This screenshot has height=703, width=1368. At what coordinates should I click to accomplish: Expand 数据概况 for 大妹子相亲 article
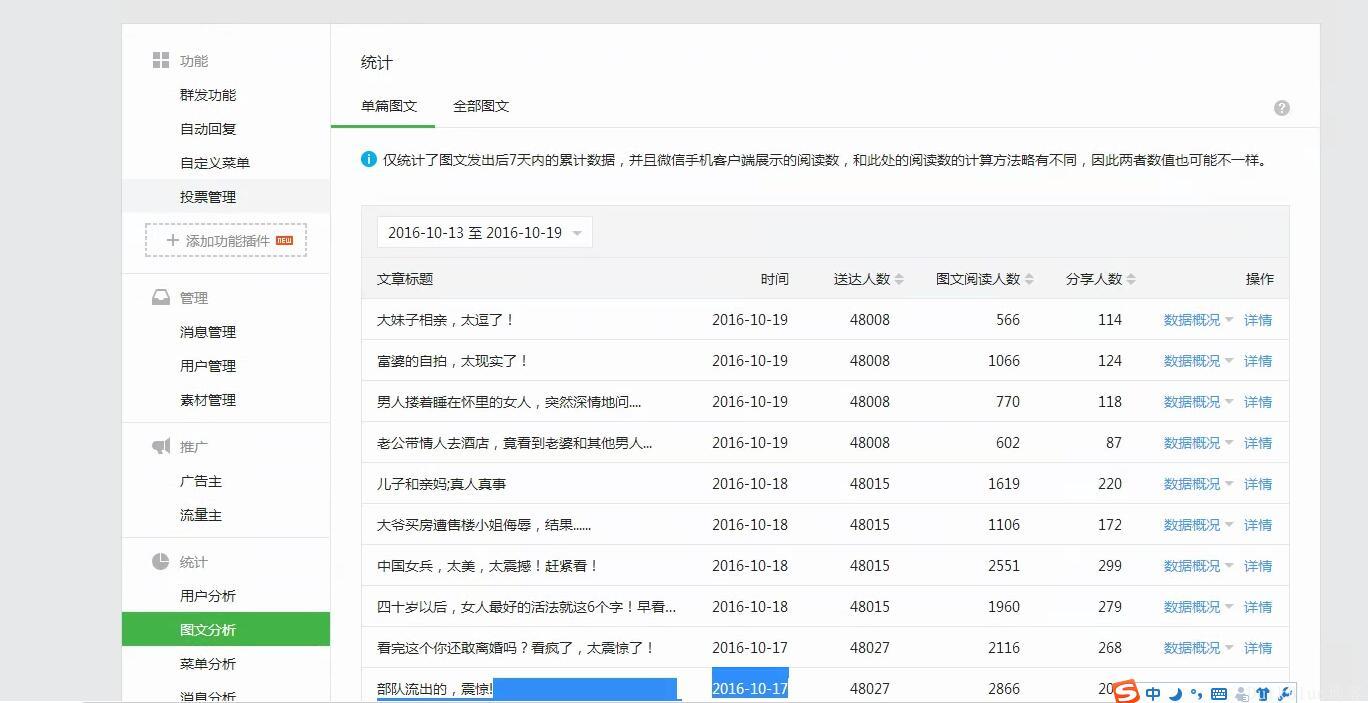click(1198, 320)
